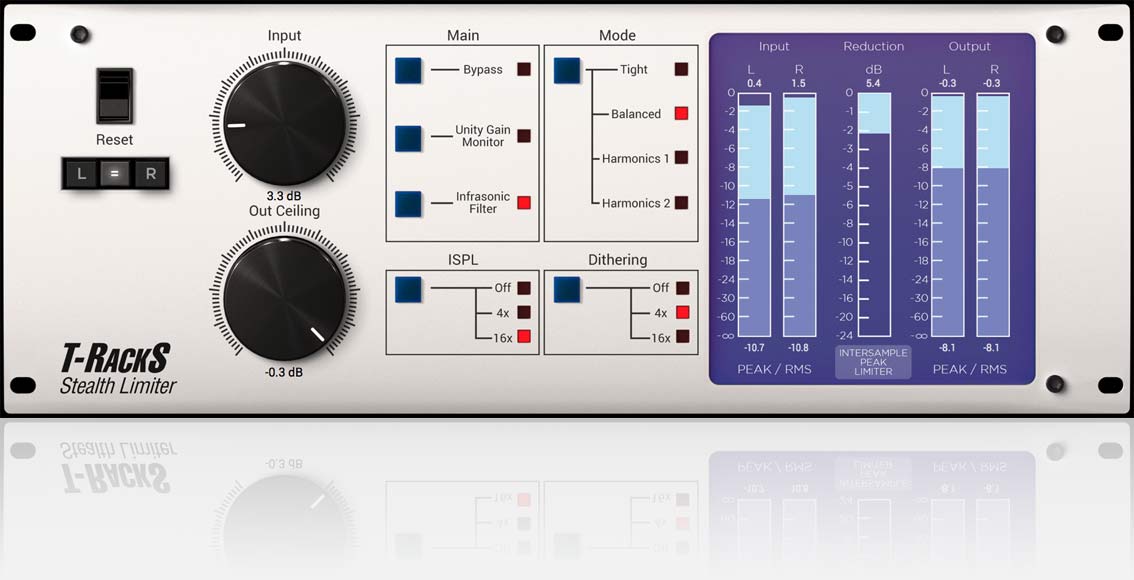The image size is (1134, 580).
Task: Click the Dithering selector button
Action: (566, 288)
